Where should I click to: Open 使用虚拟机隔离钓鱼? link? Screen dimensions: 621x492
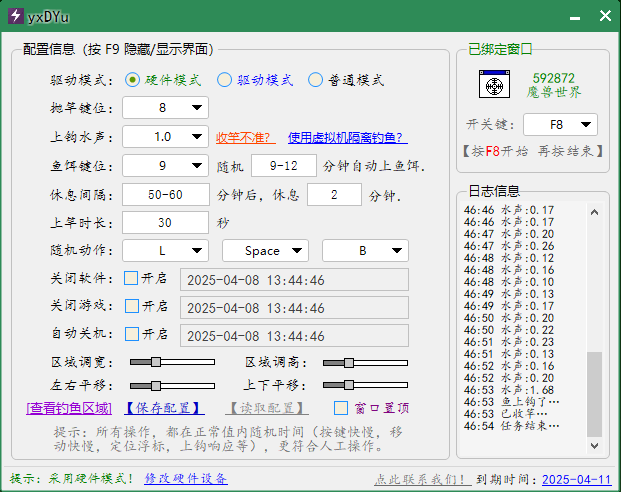click(346, 138)
